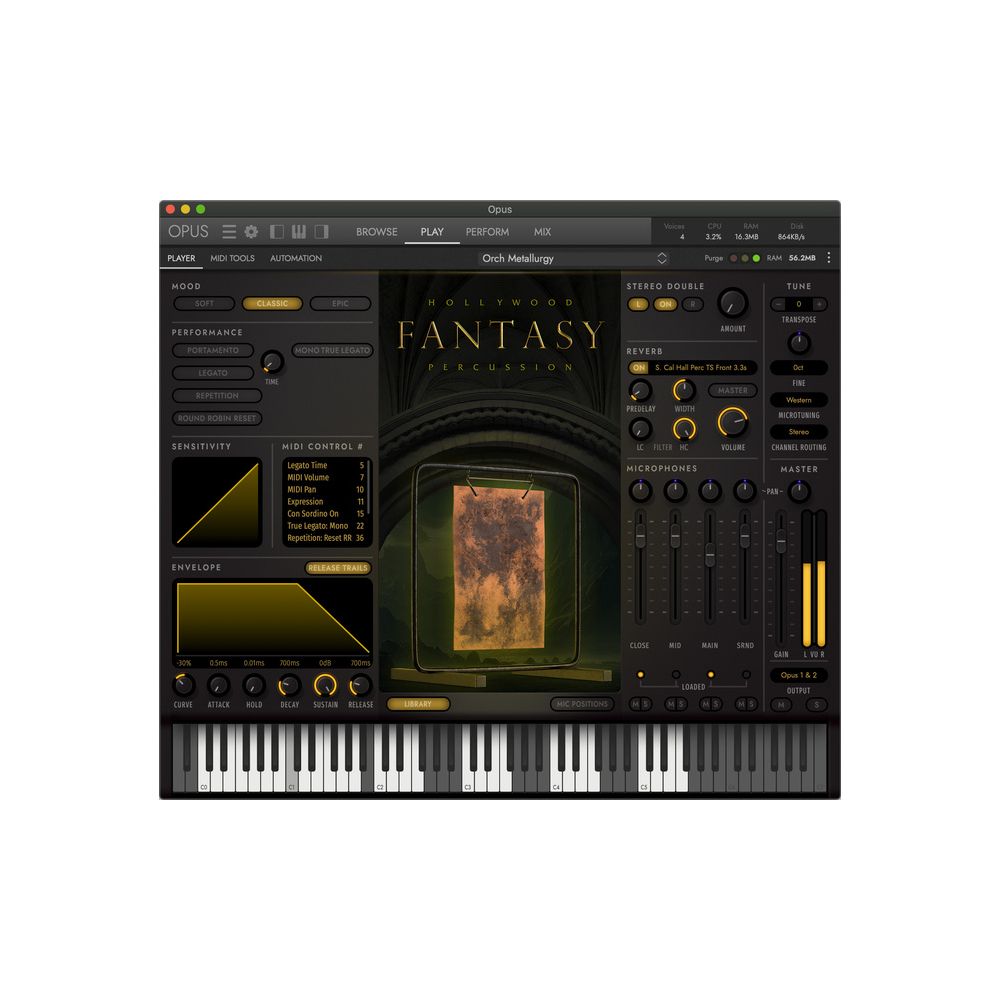Open MIC POSITIONS

click(583, 704)
